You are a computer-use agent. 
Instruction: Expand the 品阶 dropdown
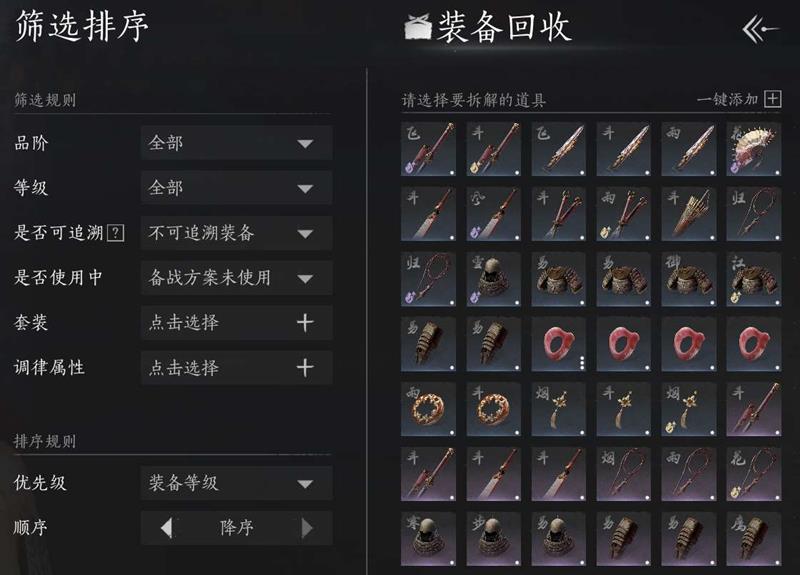click(237, 143)
